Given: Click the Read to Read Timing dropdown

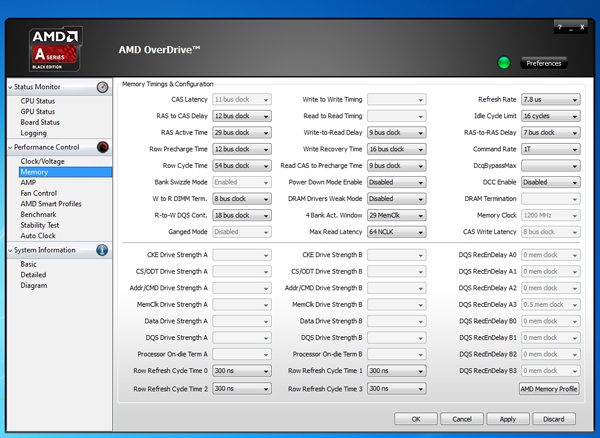Looking at the screenshot, I should [396, 116].
